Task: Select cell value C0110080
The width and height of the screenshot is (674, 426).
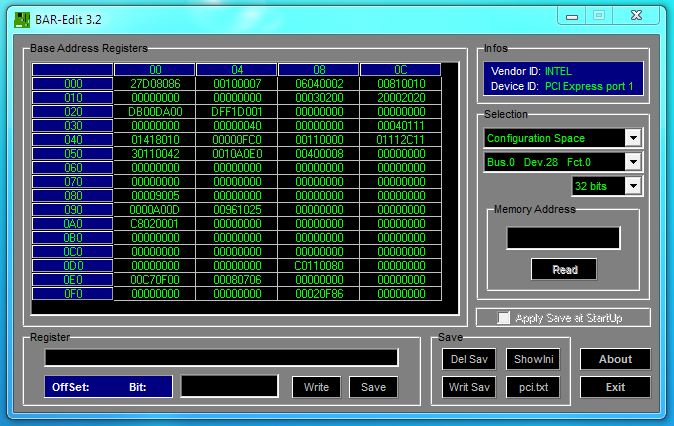Action: 319,266
